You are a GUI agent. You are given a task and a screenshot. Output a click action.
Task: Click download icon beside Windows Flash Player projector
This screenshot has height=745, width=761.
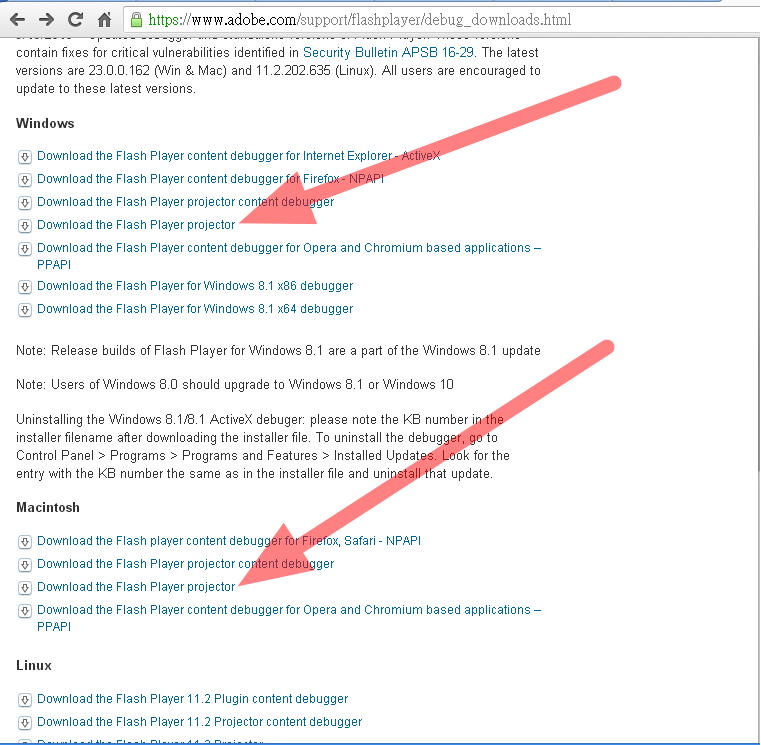coord(25,226)
